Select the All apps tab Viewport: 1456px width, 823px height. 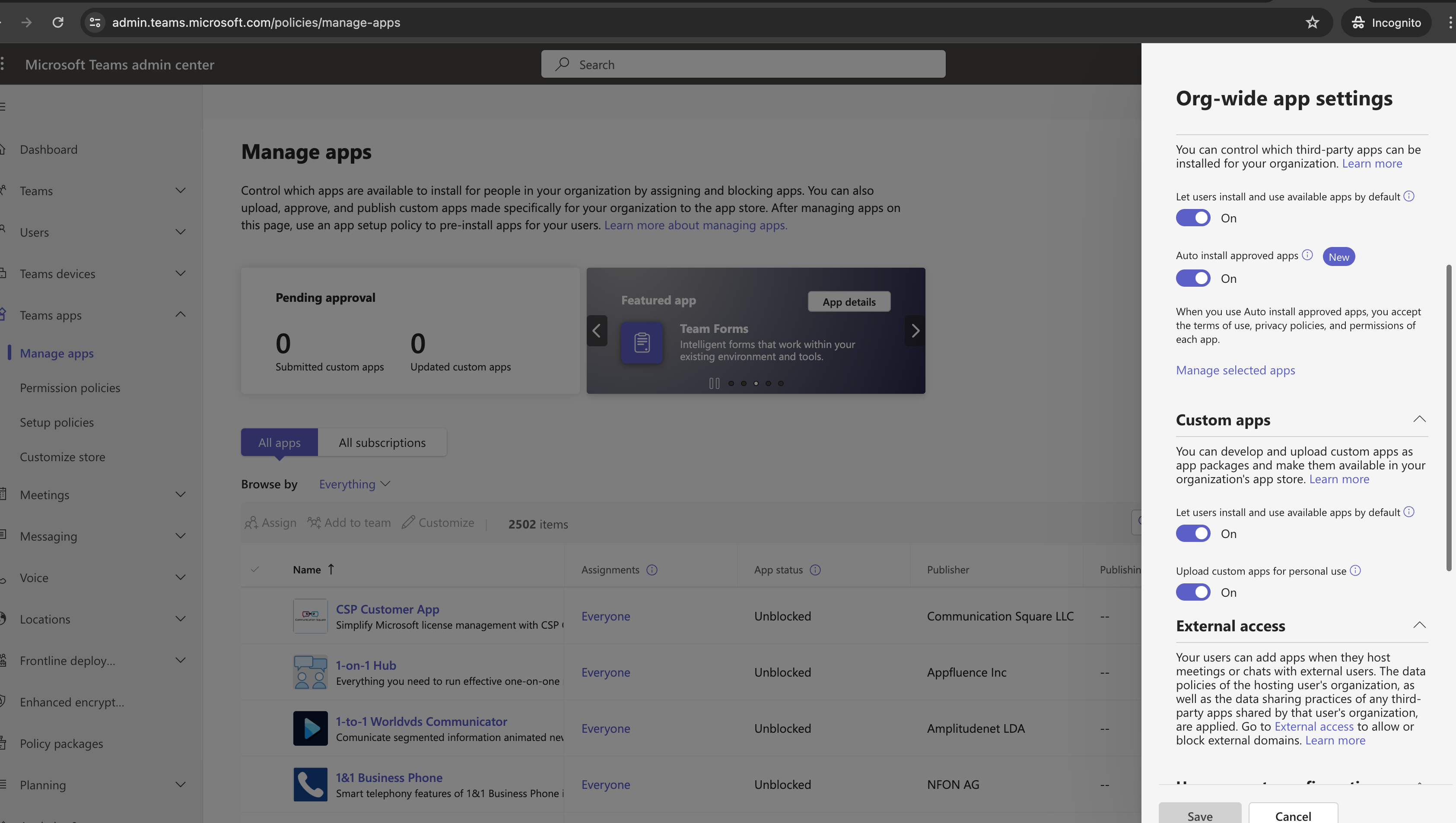(279, 441)
